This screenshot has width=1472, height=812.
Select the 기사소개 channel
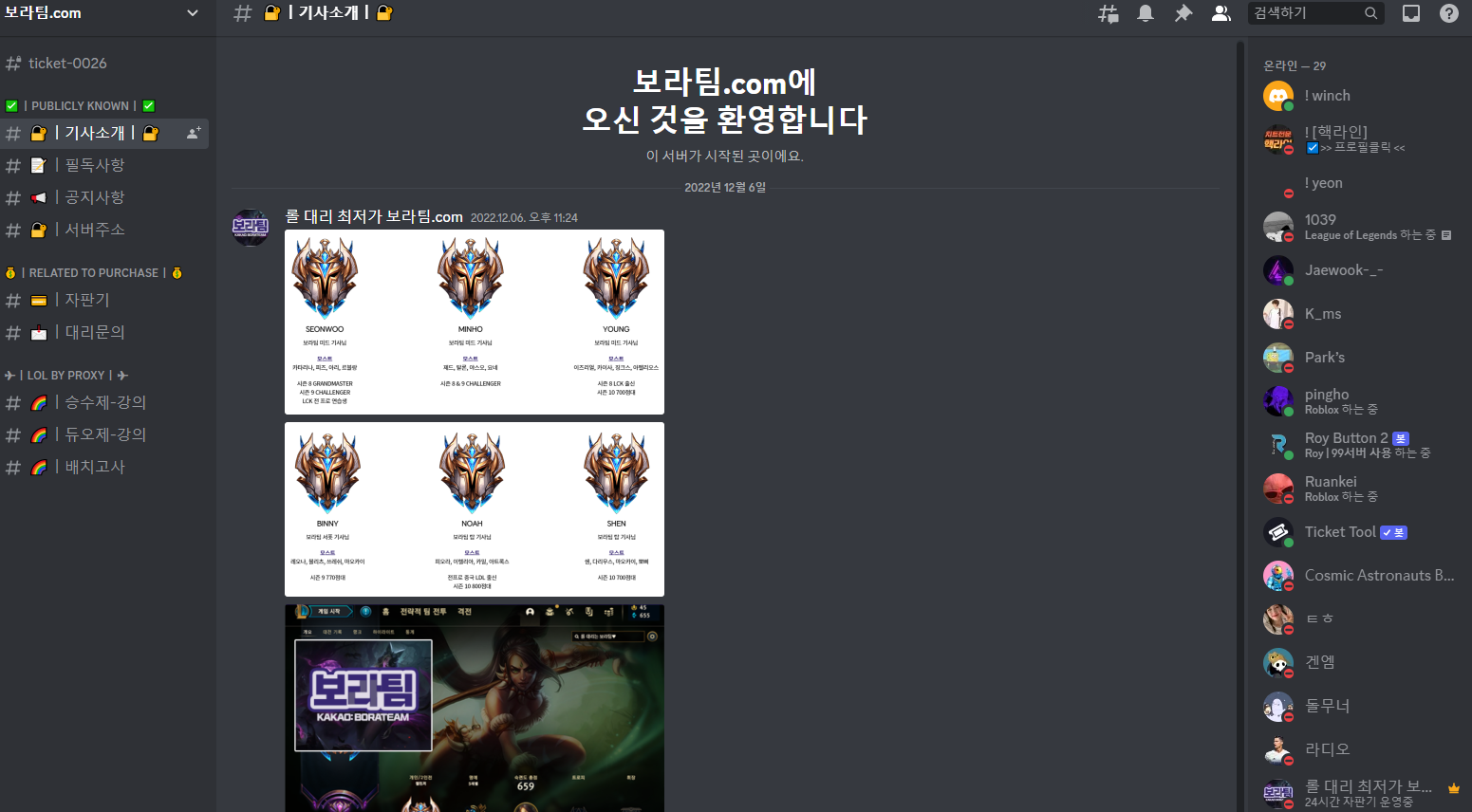(x=104, y=134)
